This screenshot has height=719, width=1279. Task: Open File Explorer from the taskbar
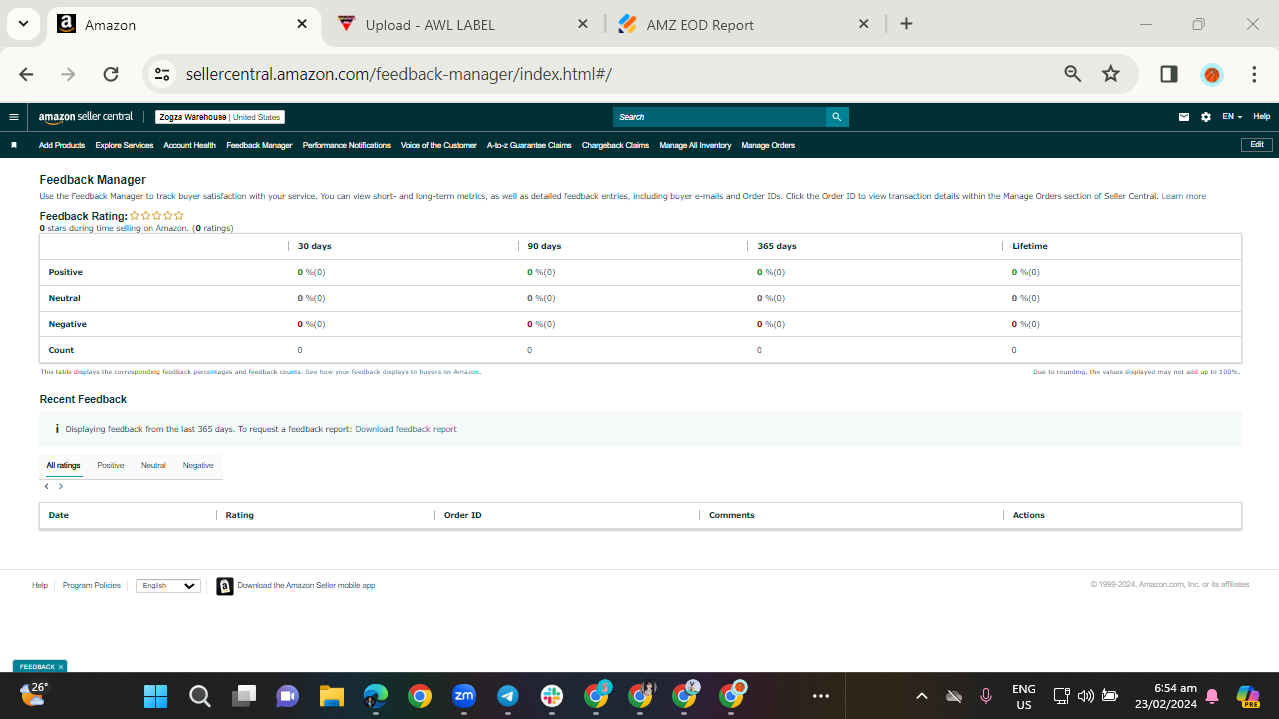[x=332, y=696]
